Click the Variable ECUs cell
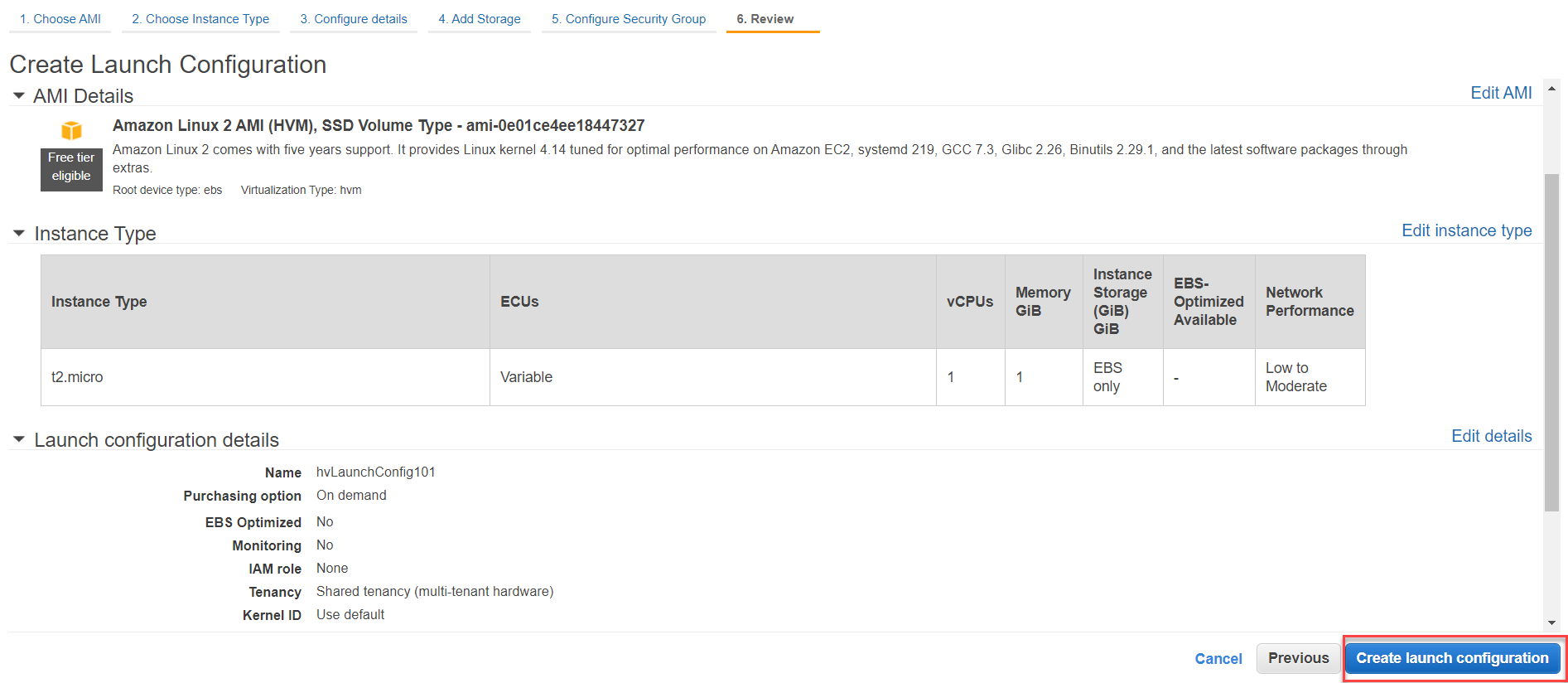 [x=713, y=377]
